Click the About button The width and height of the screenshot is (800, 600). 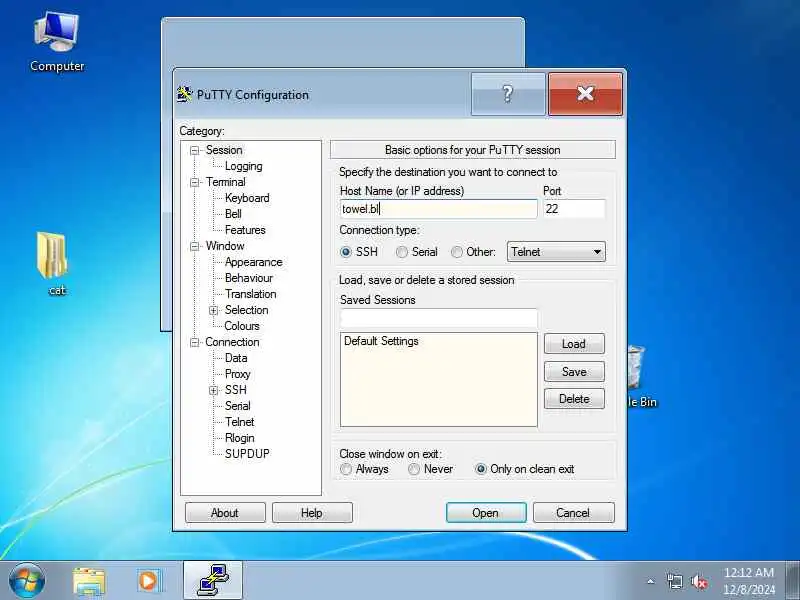(x=225, y=513)
